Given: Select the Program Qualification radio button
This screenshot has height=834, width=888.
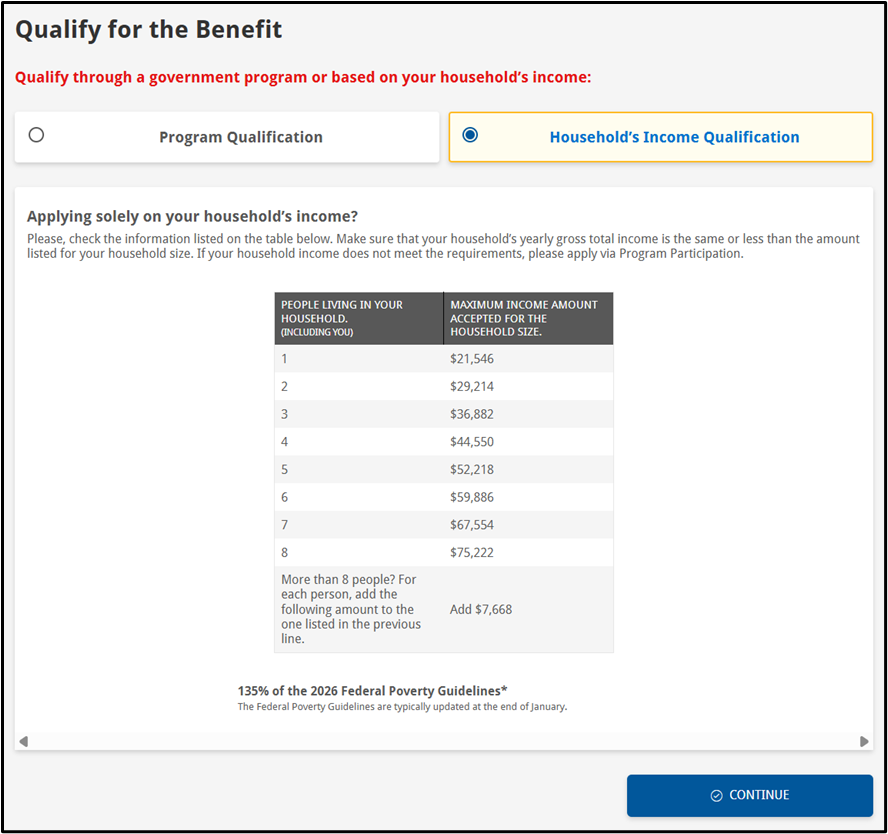Looking at the screenshot, I should [36, 135].
